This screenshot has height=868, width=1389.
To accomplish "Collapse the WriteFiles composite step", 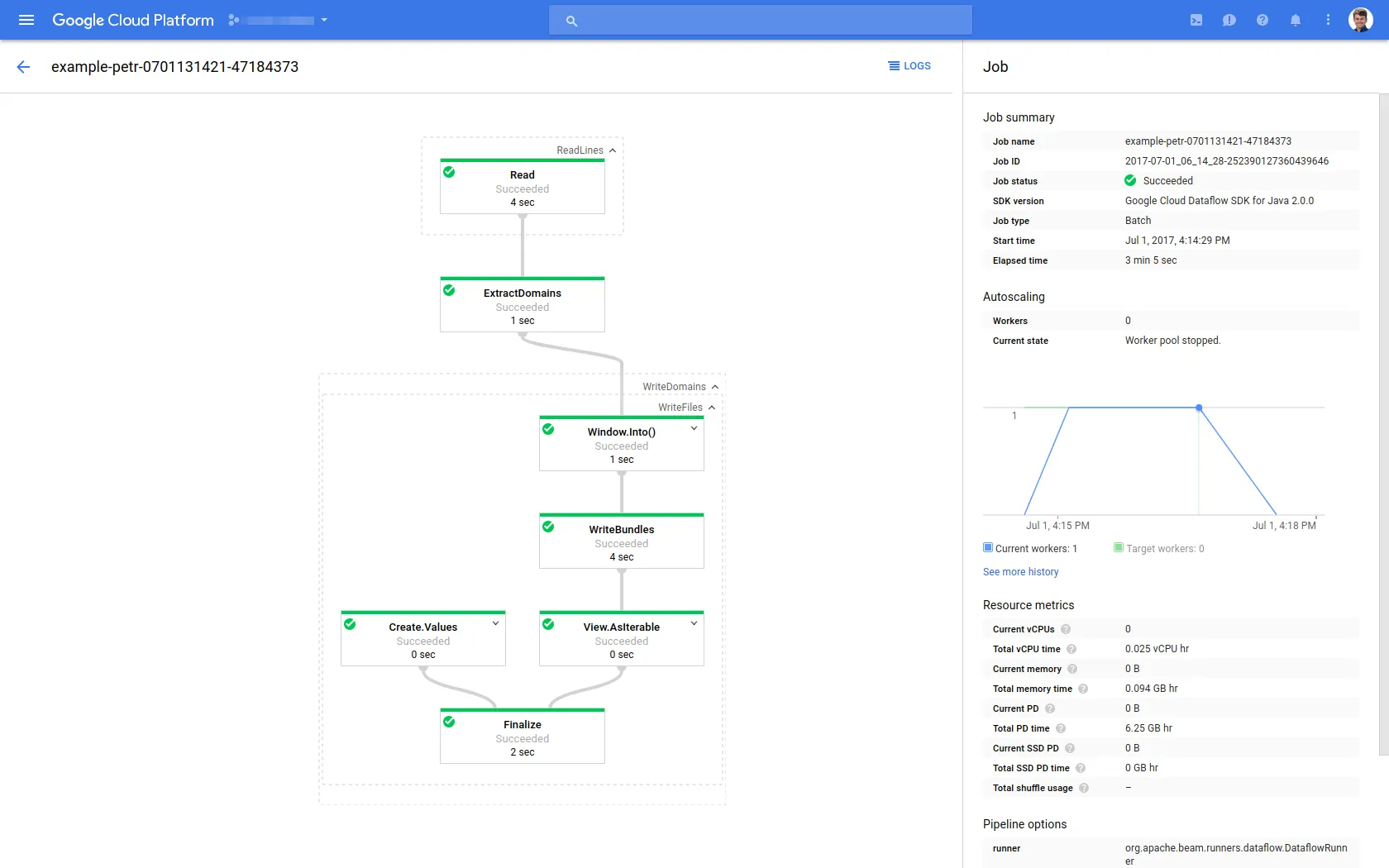I will pos(712,408).
